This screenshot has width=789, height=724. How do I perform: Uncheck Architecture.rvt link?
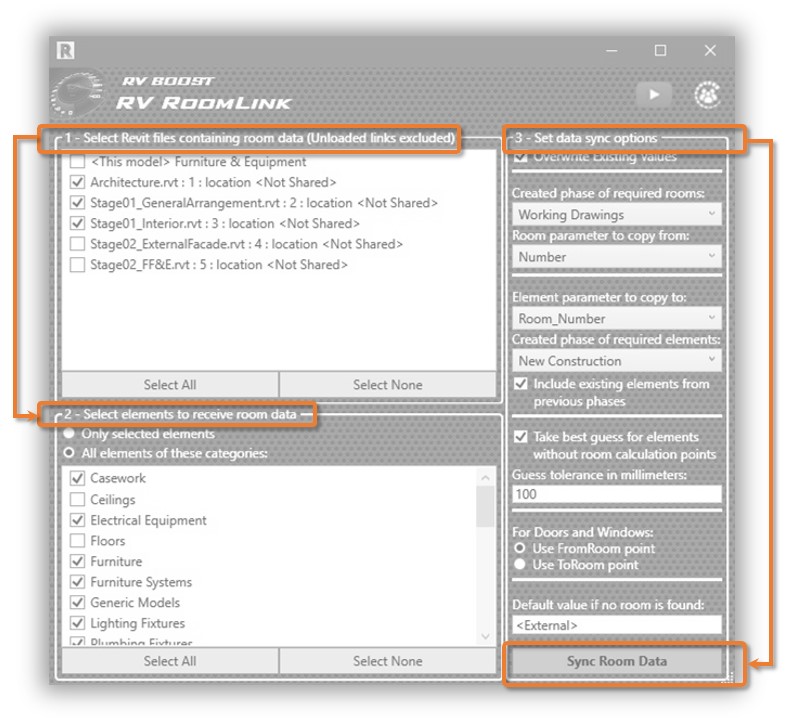tap(77, 182)
